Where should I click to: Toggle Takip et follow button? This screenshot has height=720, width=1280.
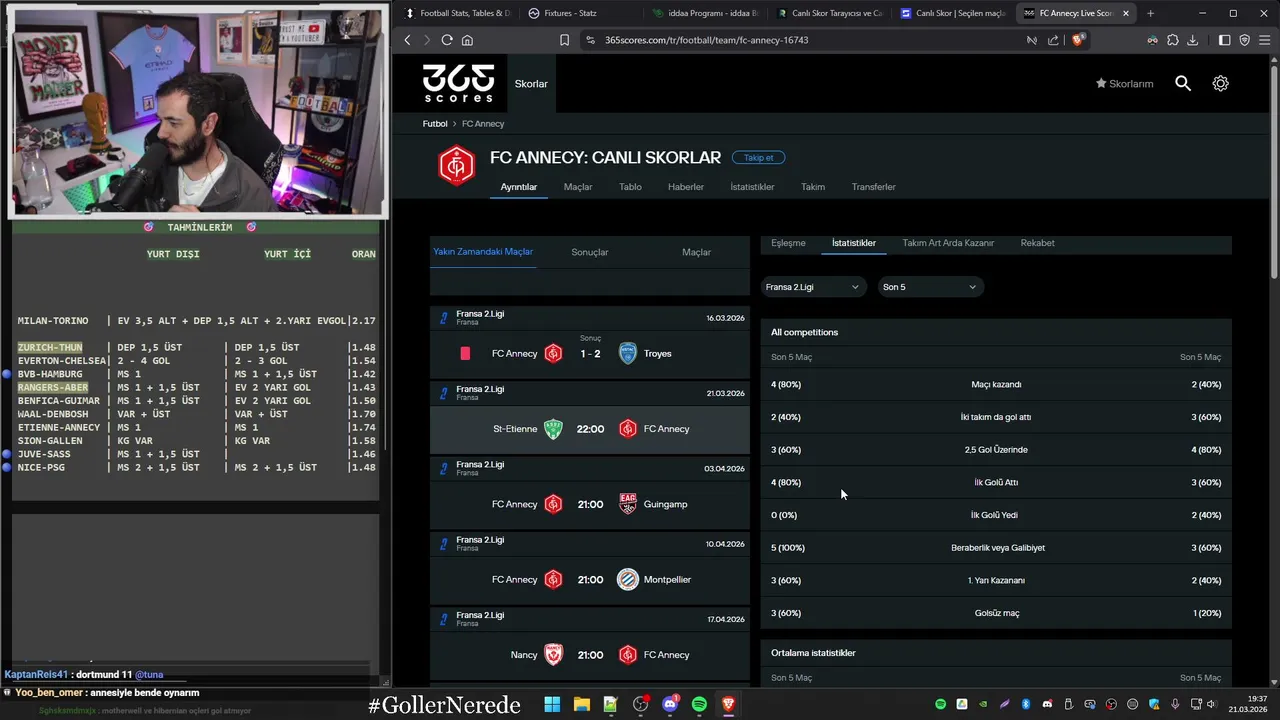tap(759, 157)
